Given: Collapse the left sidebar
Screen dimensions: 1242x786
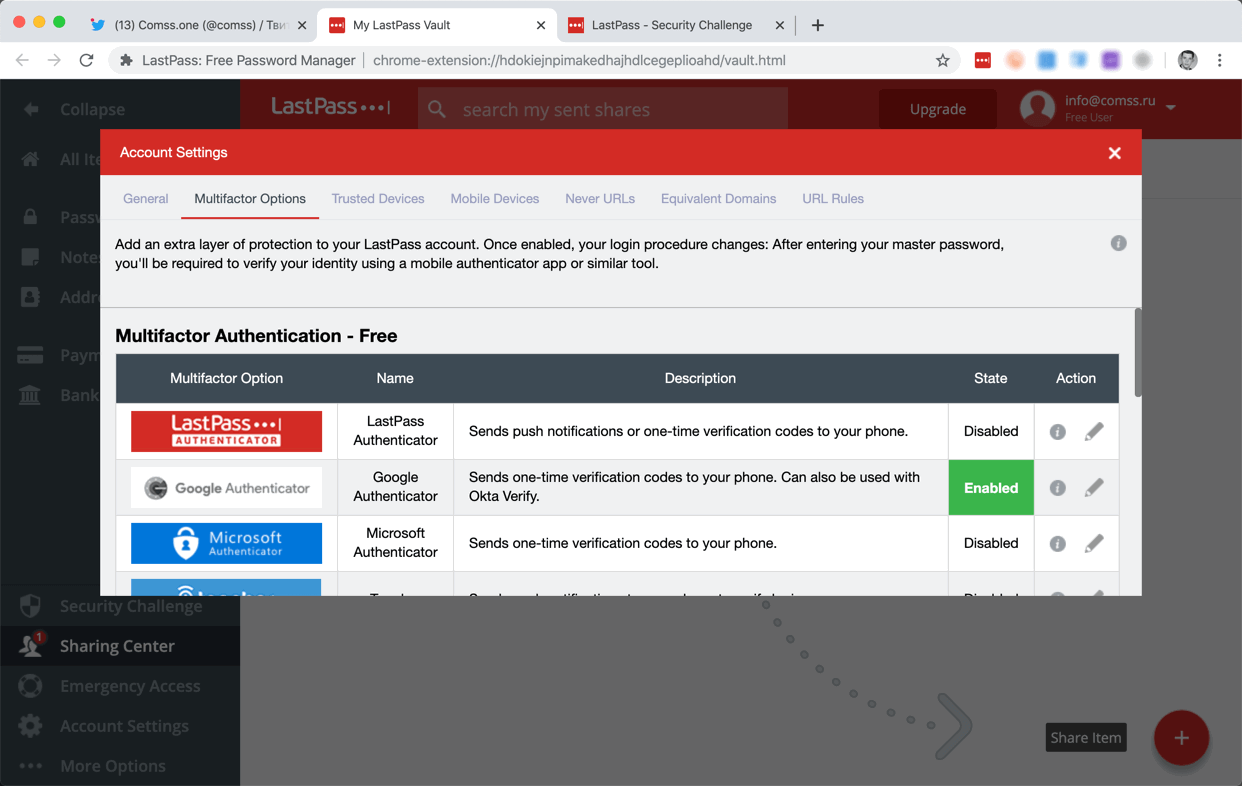Looking at the screenshot, I should 75,109.
